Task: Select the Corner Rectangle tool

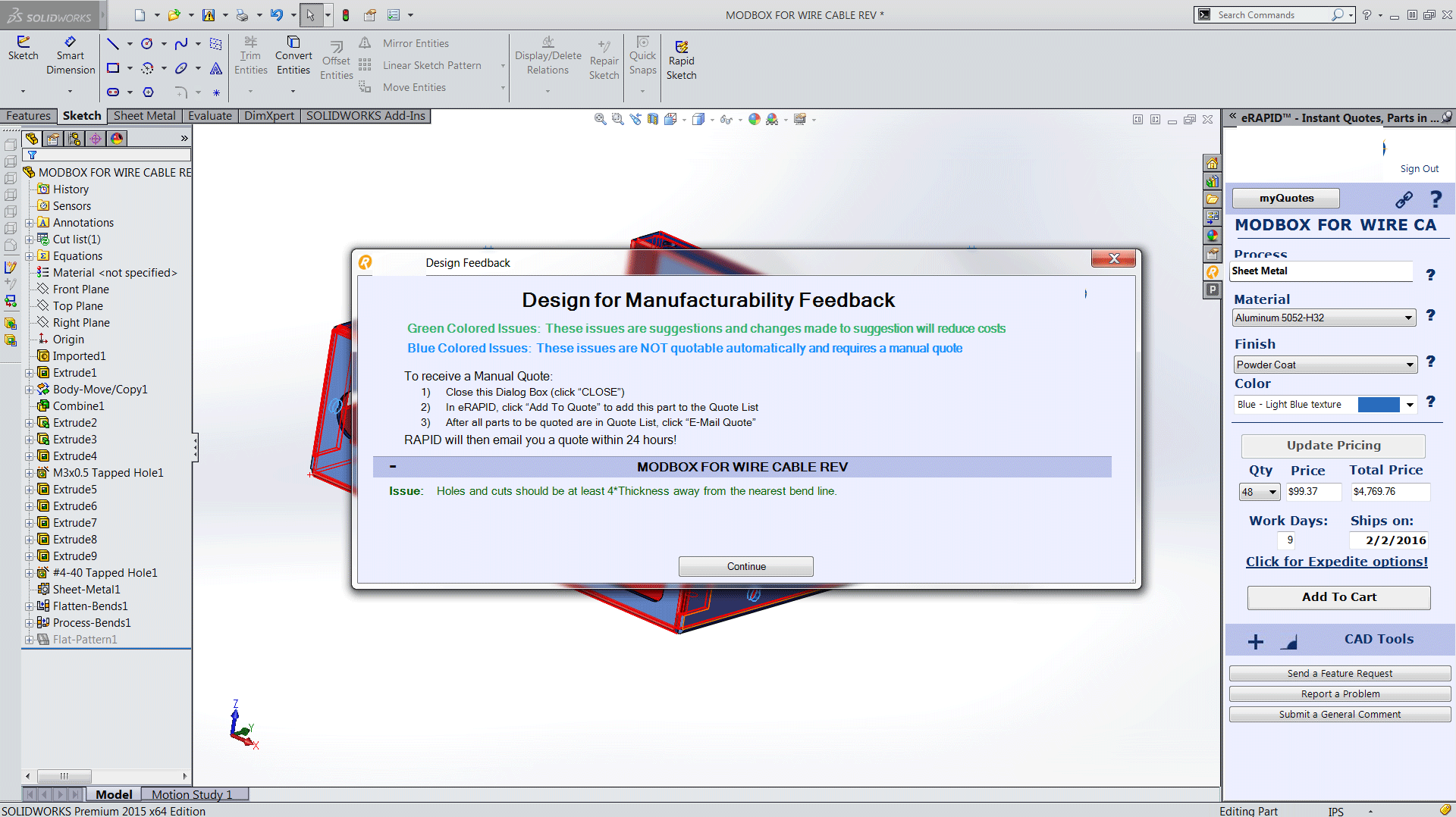Action: tap(113, 68)
